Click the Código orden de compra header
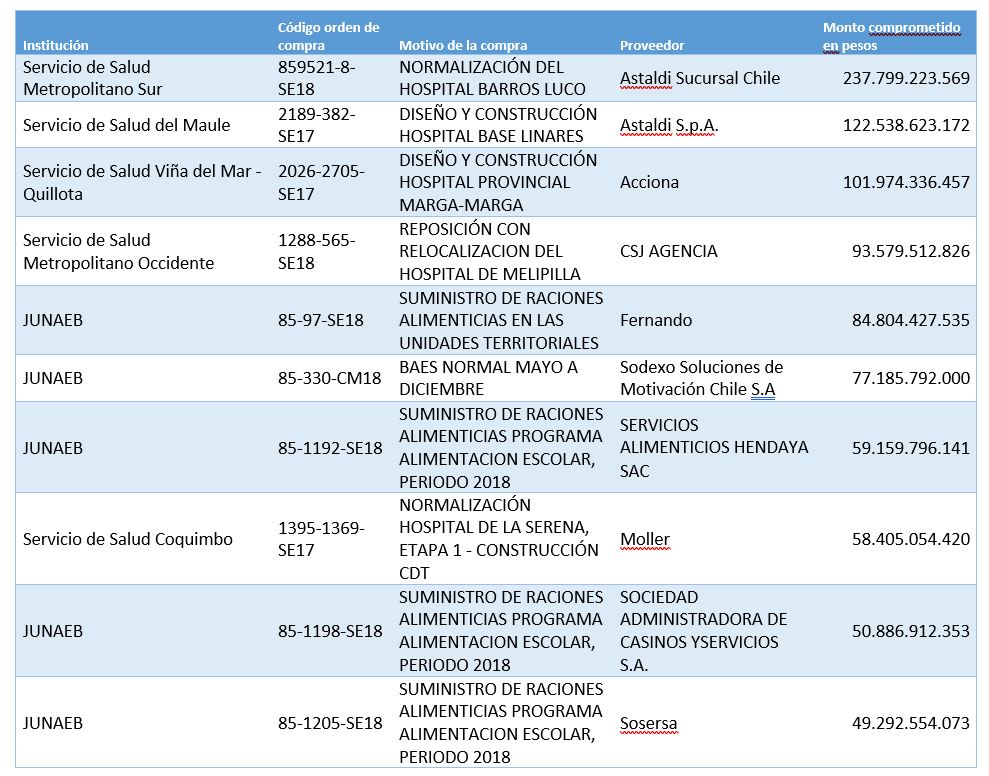 click(329, 36)
